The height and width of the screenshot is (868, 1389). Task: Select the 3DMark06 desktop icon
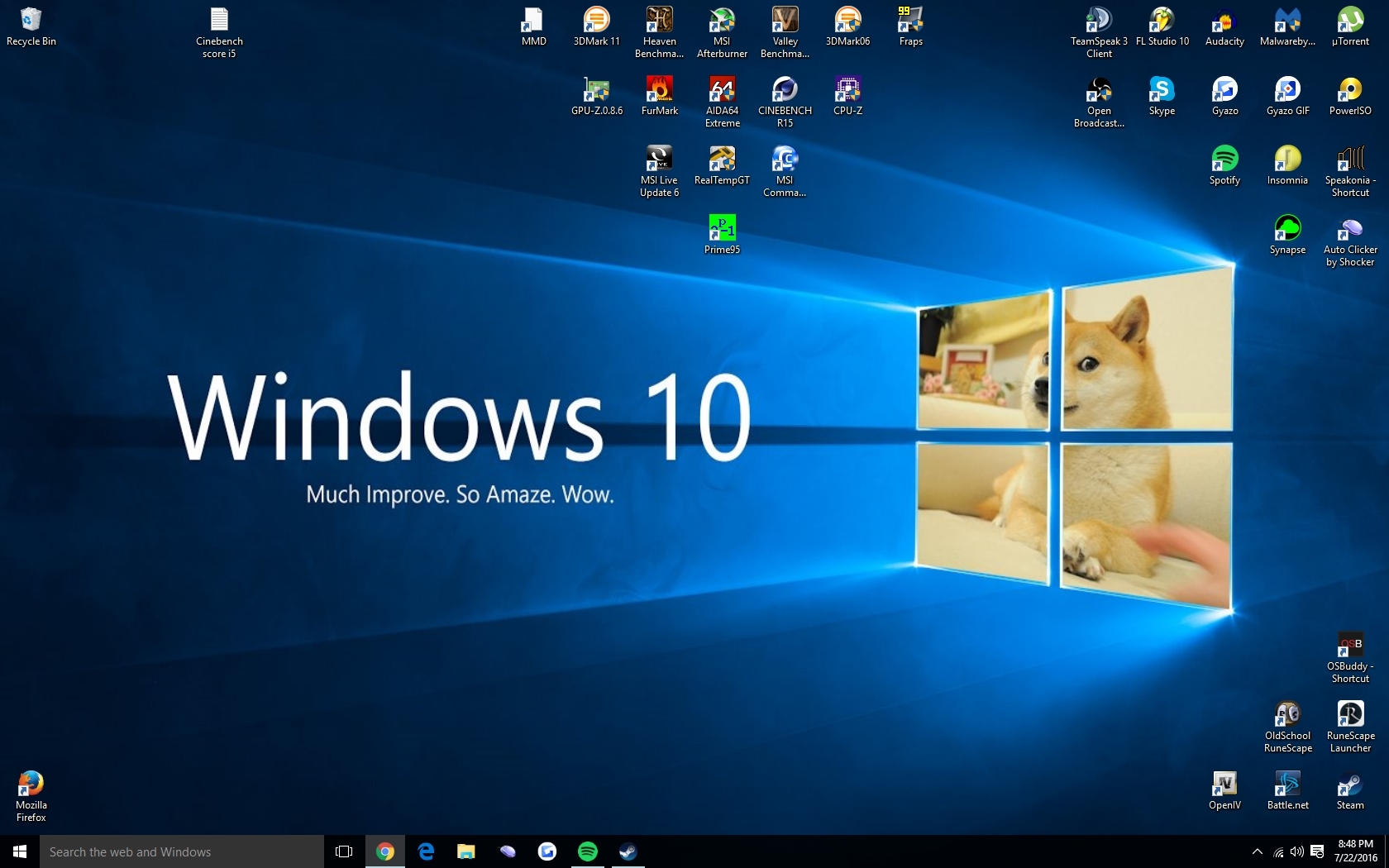click(x=847, y=26)
